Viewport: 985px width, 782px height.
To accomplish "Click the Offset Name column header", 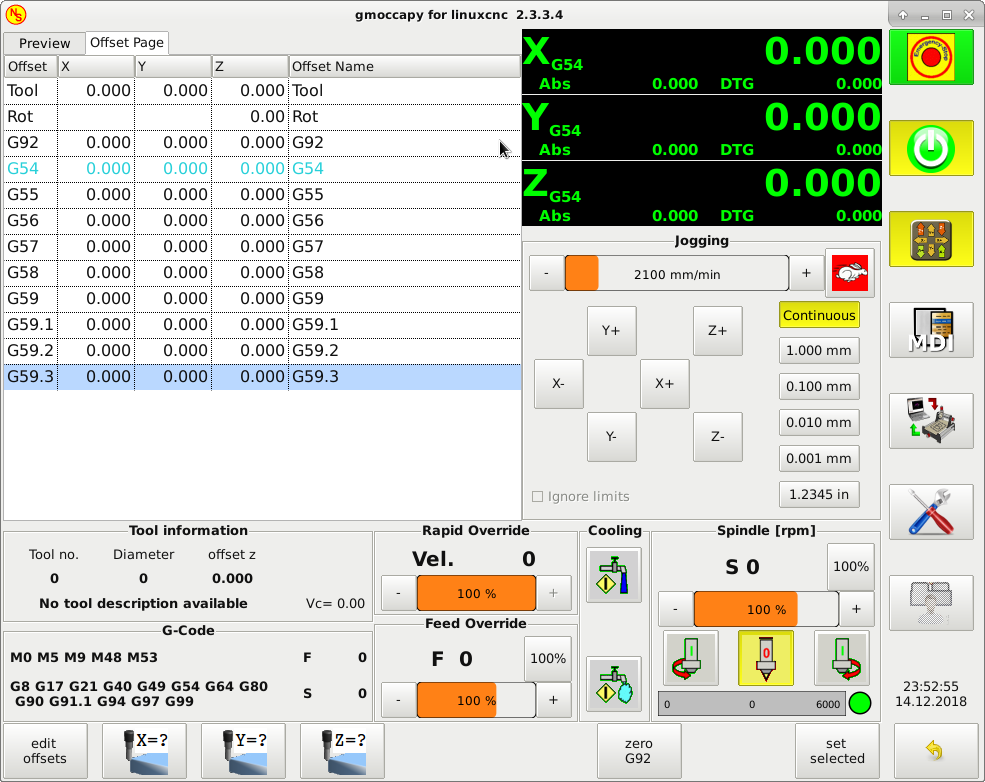I will (x=405, y=67).
